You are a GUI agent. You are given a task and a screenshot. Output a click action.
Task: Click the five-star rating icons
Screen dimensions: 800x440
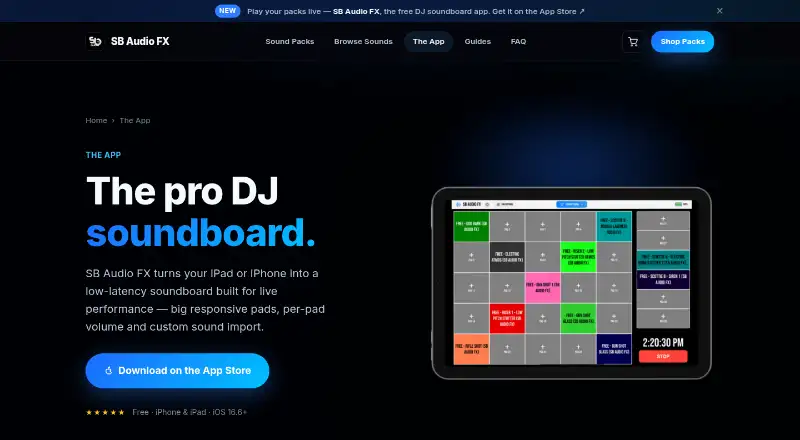coord(105,412)
